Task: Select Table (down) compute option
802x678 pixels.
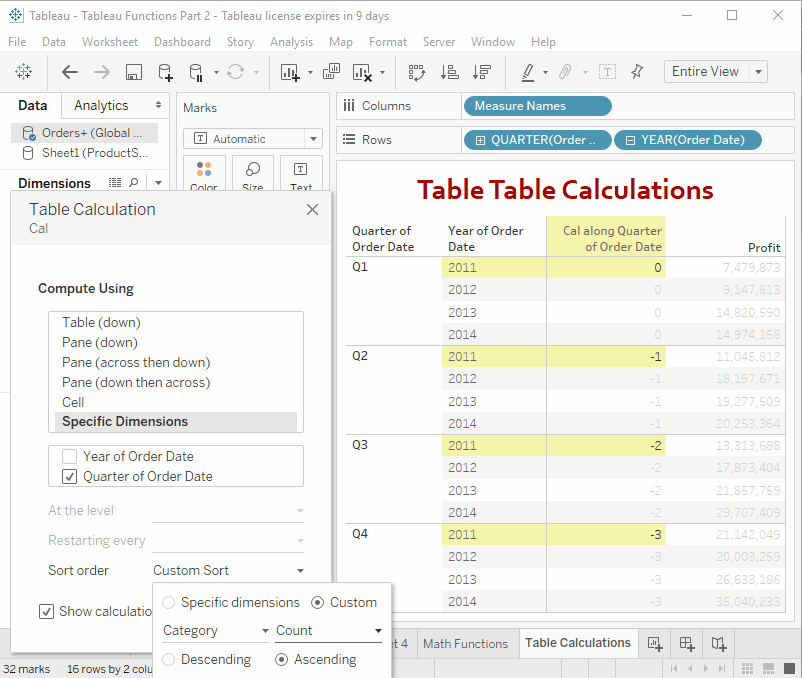Action: [x=101, y=322]
